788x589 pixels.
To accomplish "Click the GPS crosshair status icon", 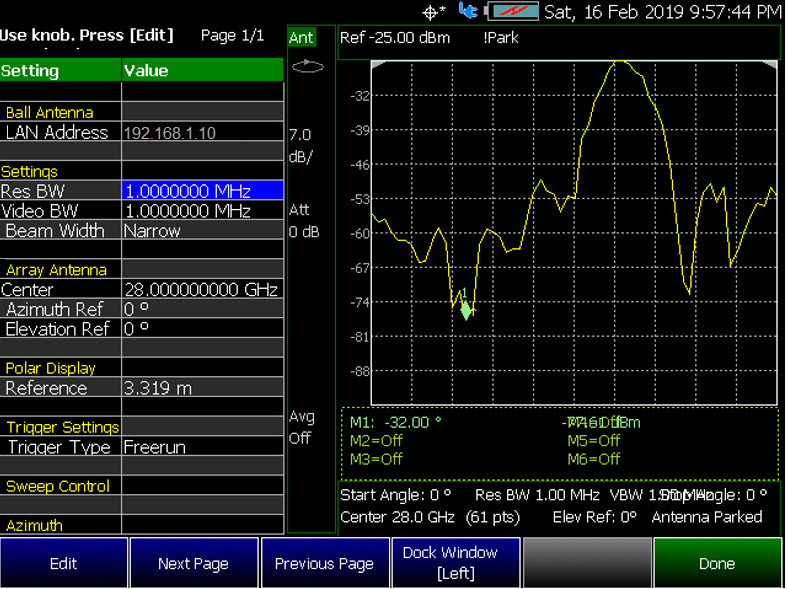I will tap(431, 13).
